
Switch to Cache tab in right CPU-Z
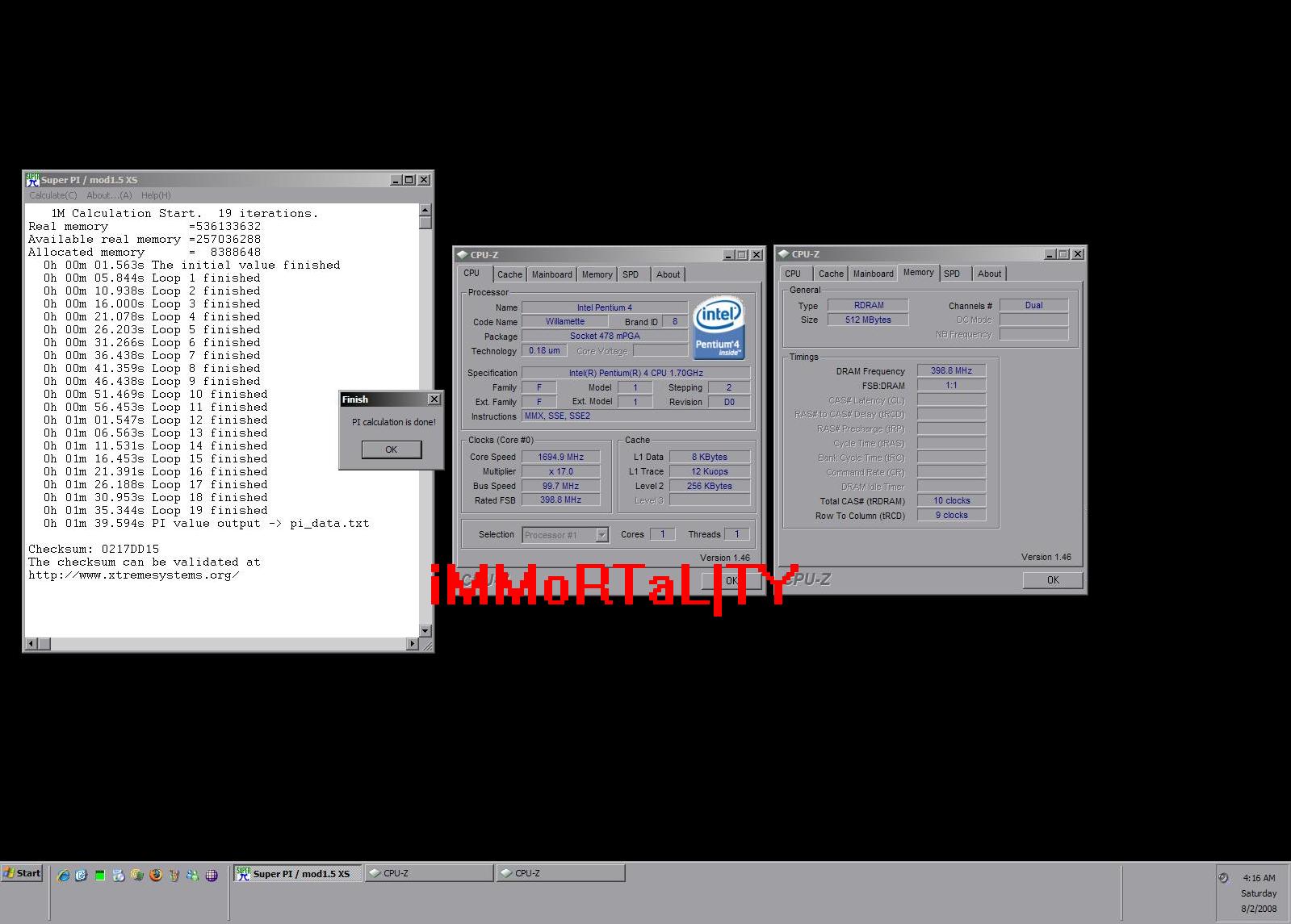coord(831,274)
